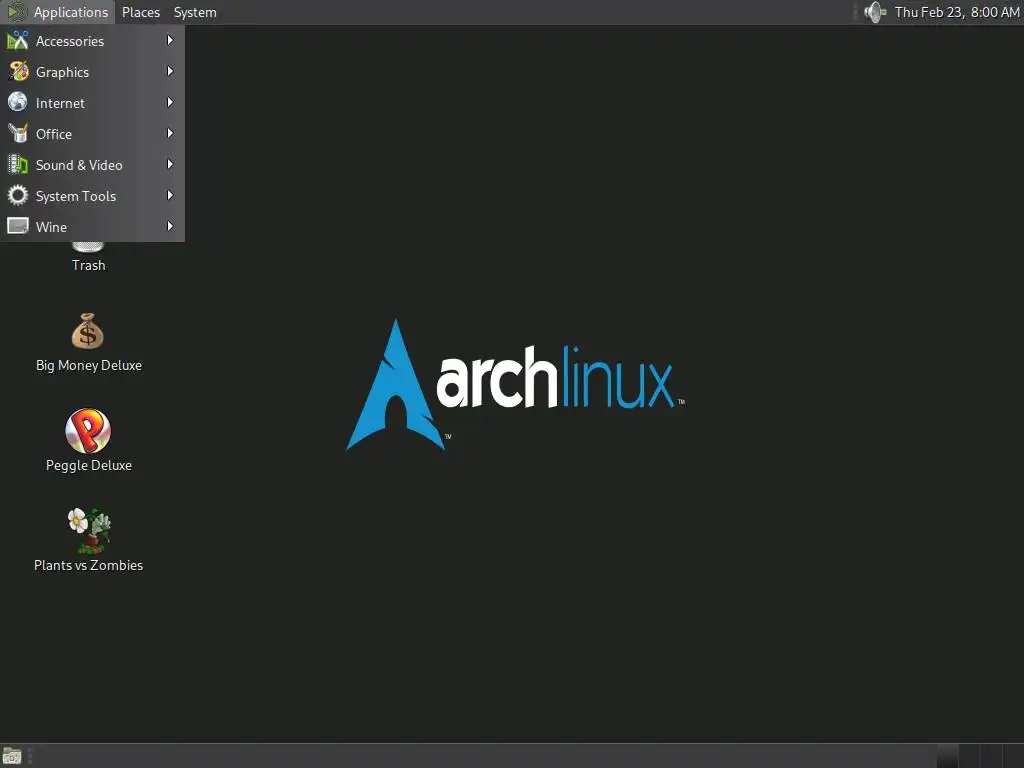
Task: Select the Big Money Deluxe desktop icon
Action: coord(88,331)
